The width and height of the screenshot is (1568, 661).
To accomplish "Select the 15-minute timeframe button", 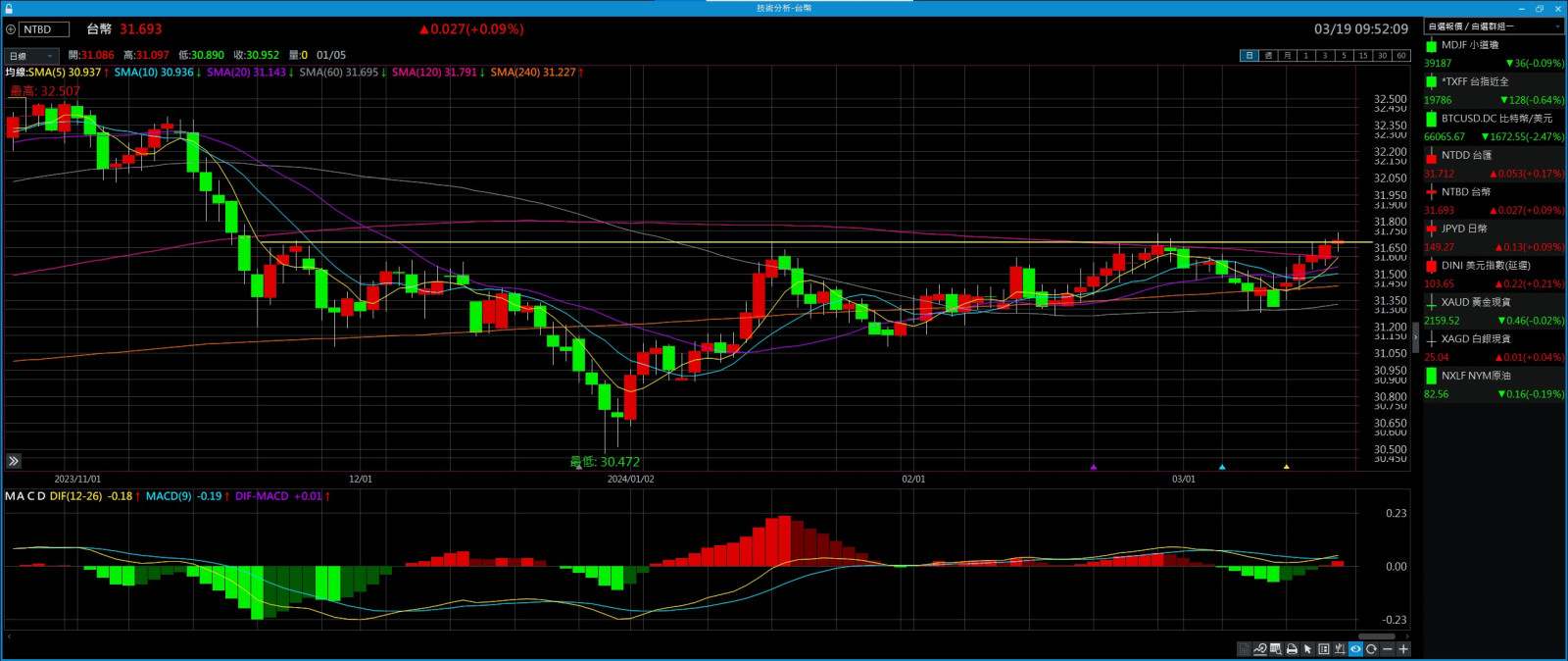I will 1362,56.
